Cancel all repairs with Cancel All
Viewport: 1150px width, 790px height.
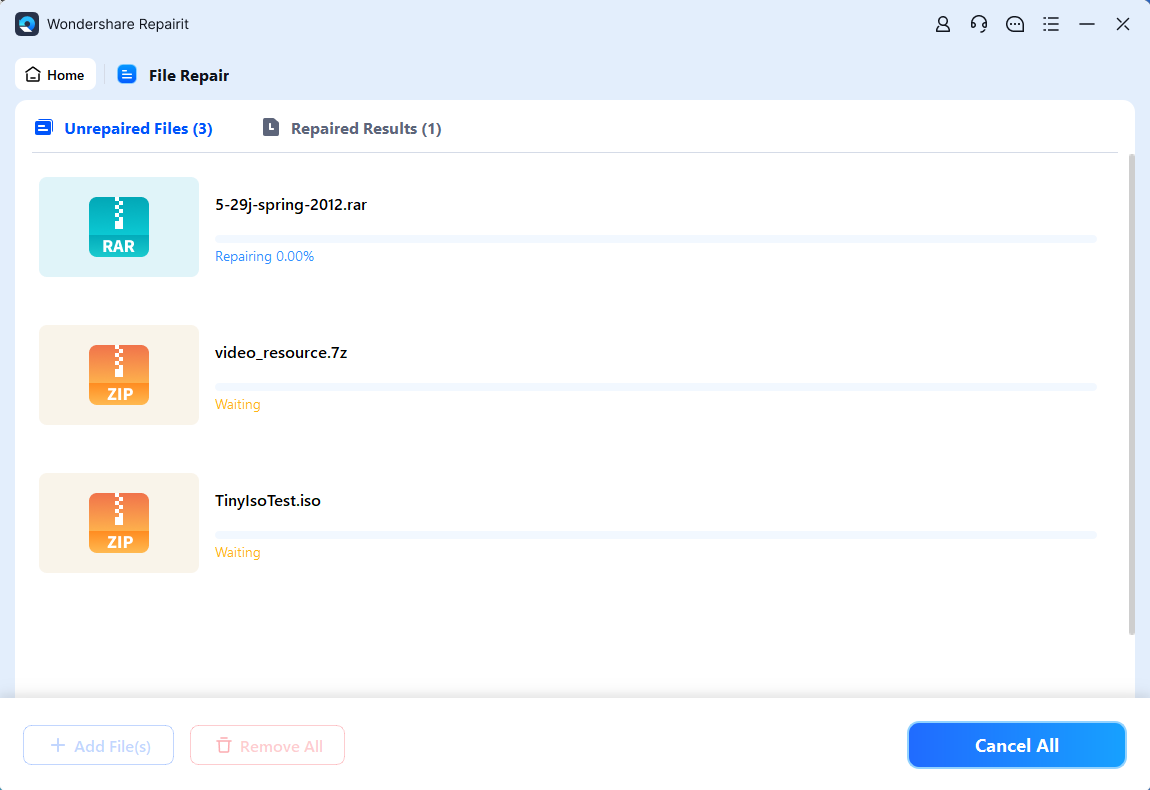[x=1017, y=745]
